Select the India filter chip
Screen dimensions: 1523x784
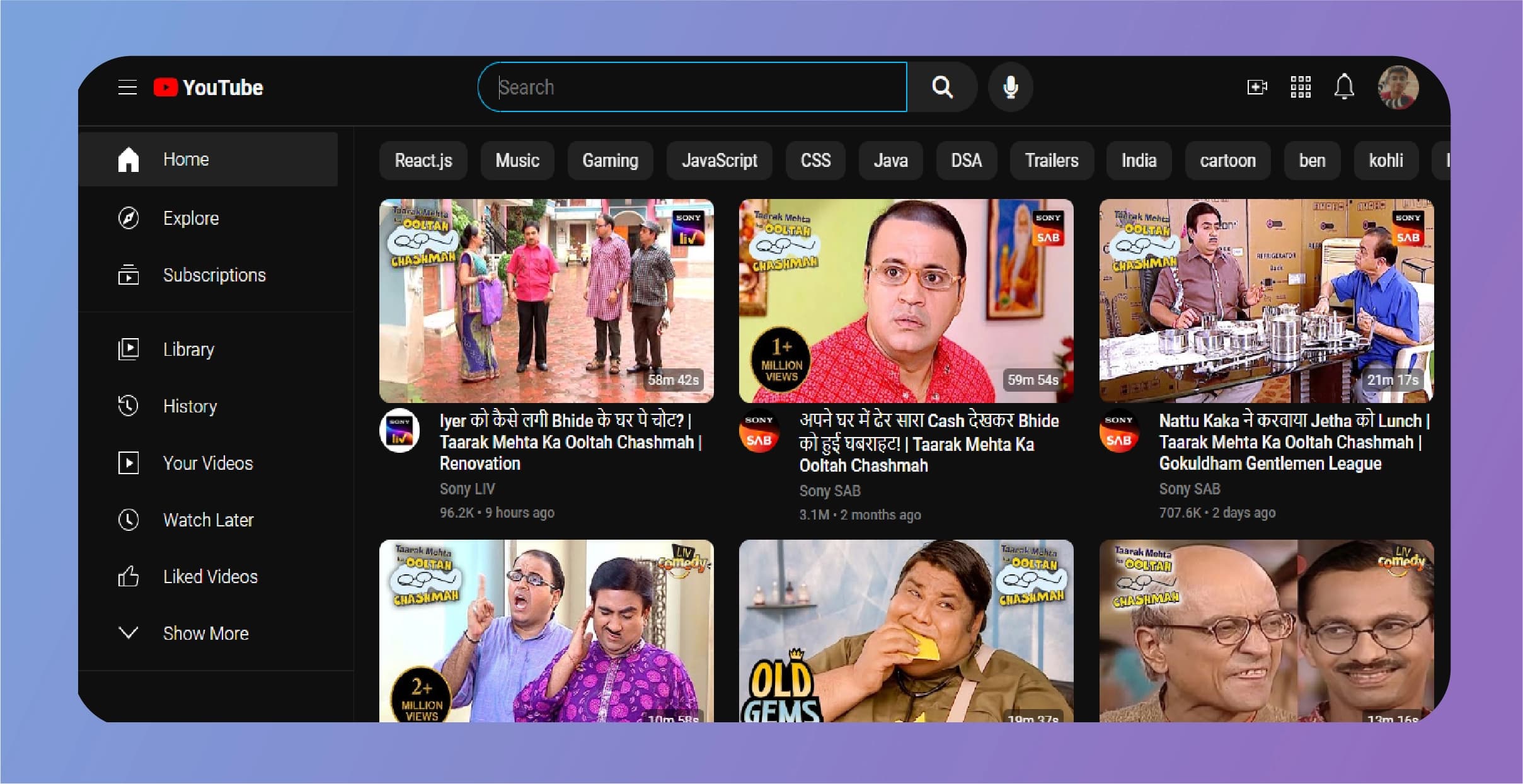click(1139, 161)
